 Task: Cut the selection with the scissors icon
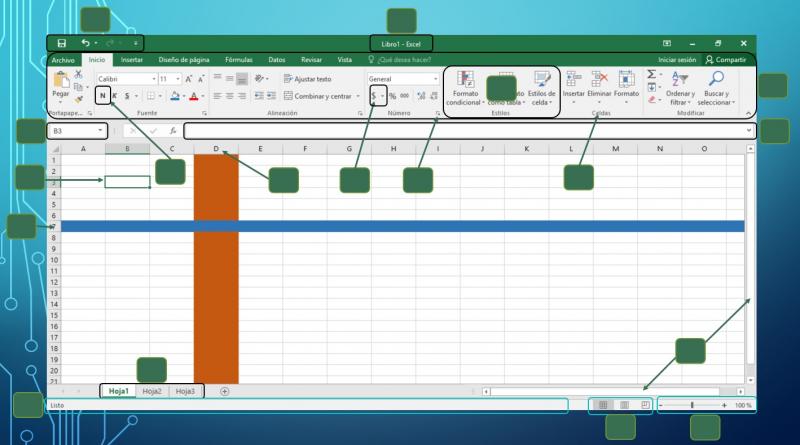[78, 75]
